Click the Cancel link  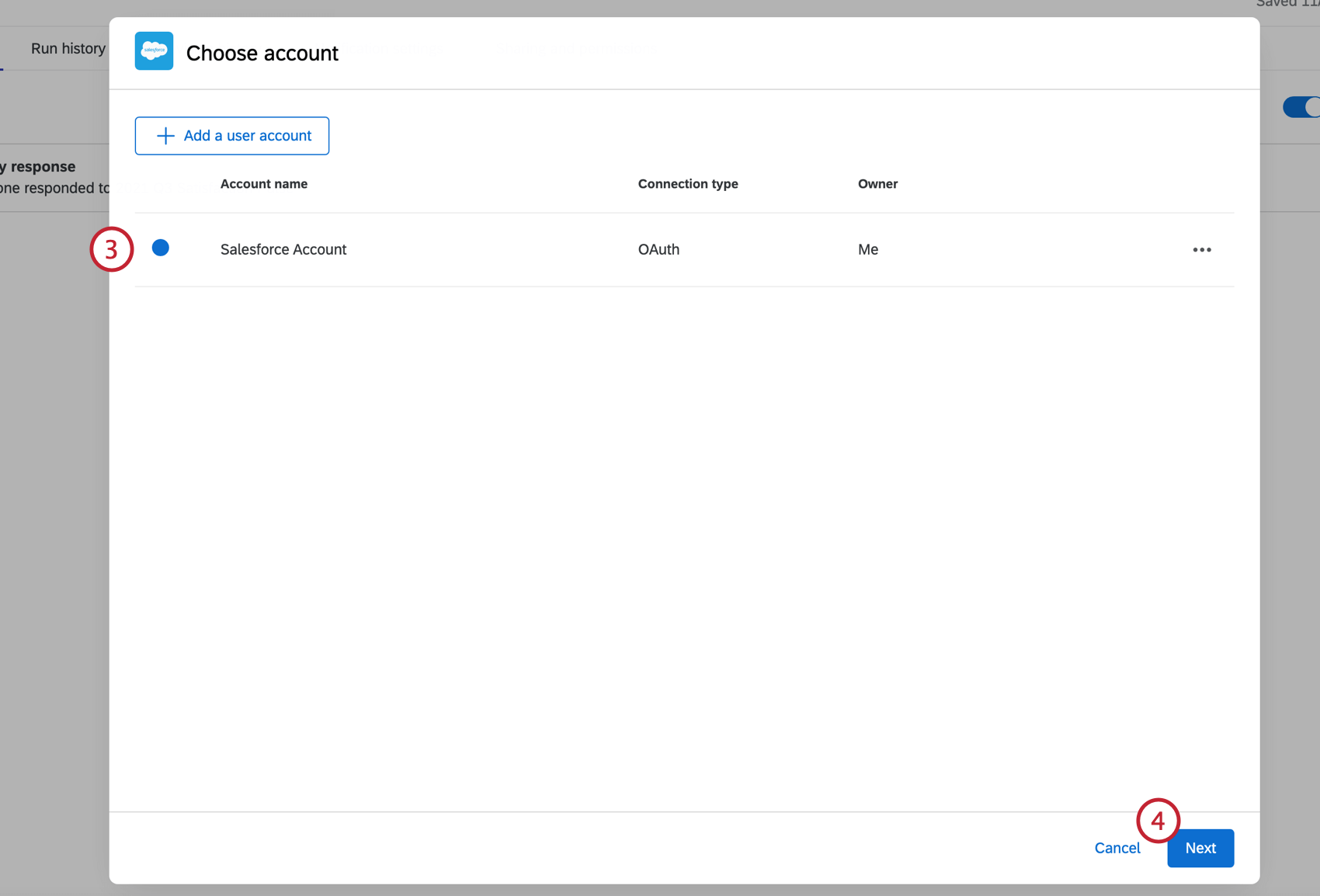pos(1117,848)
